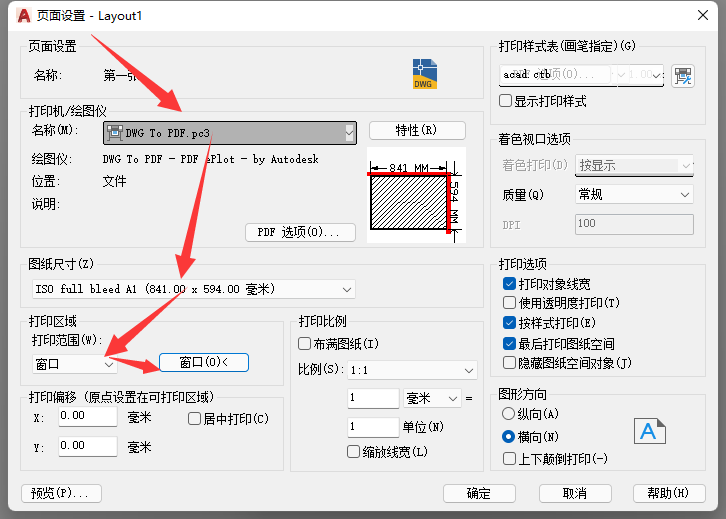Open the acad.ctb plot style table dropdown

click(x=581, y=75)
